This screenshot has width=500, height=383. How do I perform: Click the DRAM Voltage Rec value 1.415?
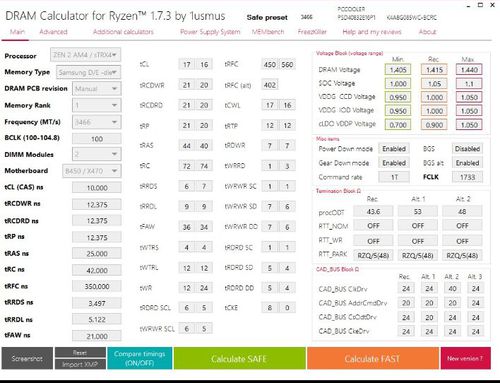(x=434, y=70)
